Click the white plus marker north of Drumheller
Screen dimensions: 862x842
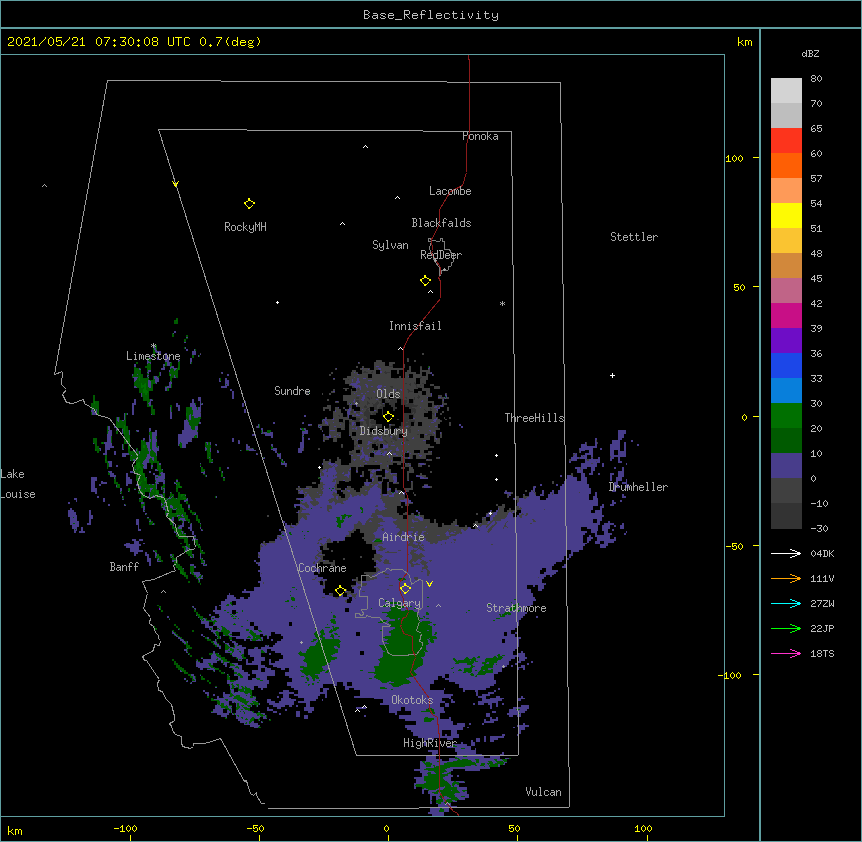click(x=612, y=375)
